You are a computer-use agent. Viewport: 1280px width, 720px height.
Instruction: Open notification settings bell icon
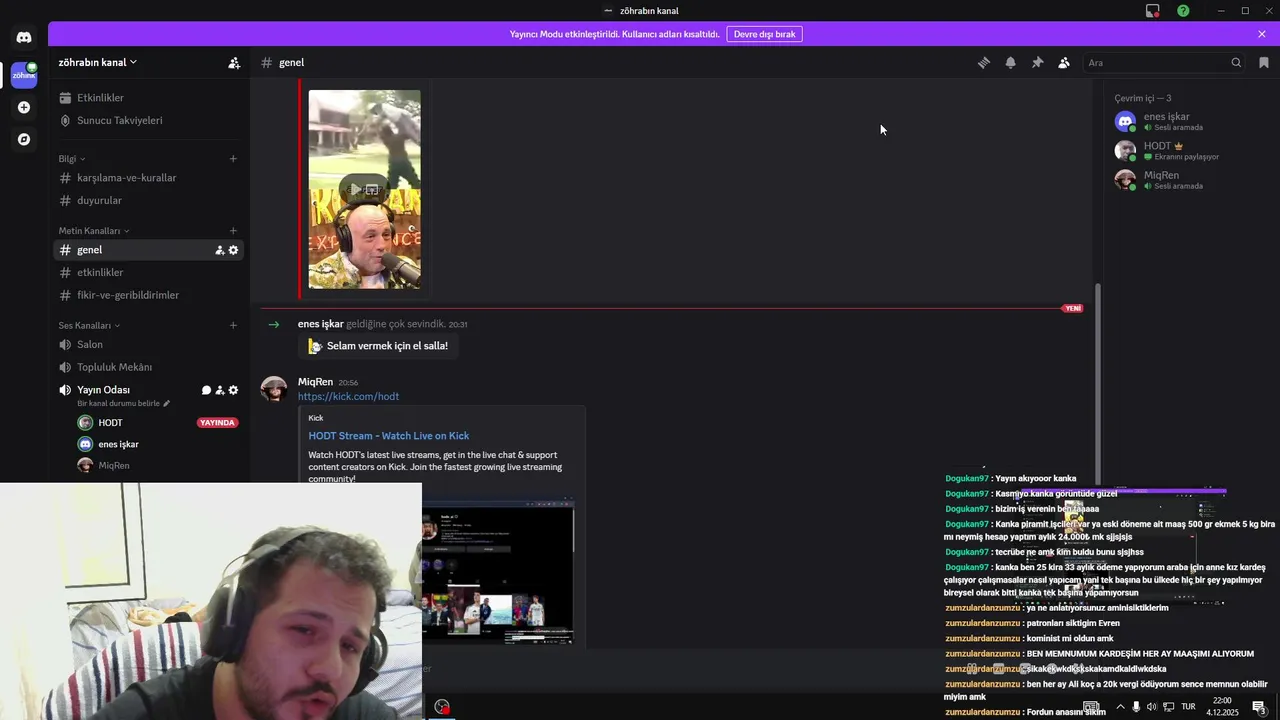(x=1010, y=62)
